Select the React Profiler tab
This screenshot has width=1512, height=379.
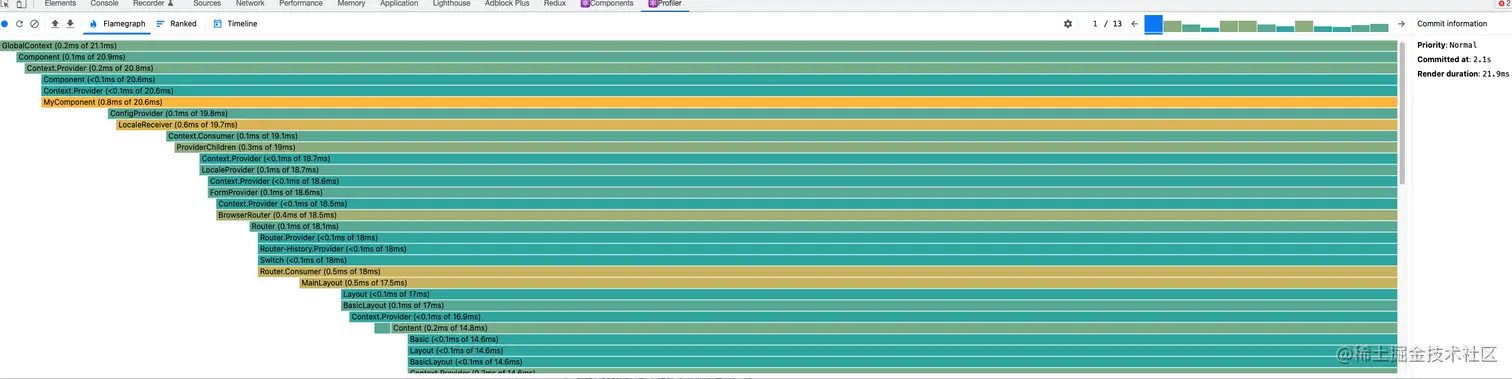665,4
